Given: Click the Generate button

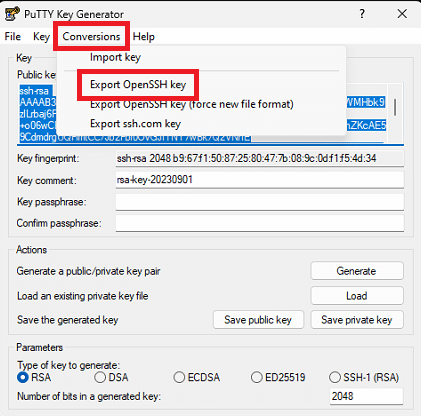Looking at the screenshot, I should point(357,271).
